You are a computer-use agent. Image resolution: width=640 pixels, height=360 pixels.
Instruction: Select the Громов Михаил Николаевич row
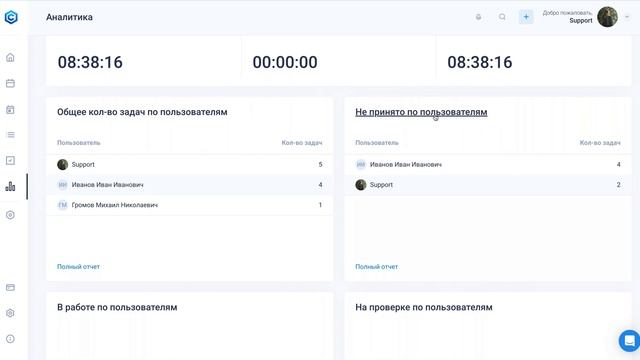pos(189,205)
